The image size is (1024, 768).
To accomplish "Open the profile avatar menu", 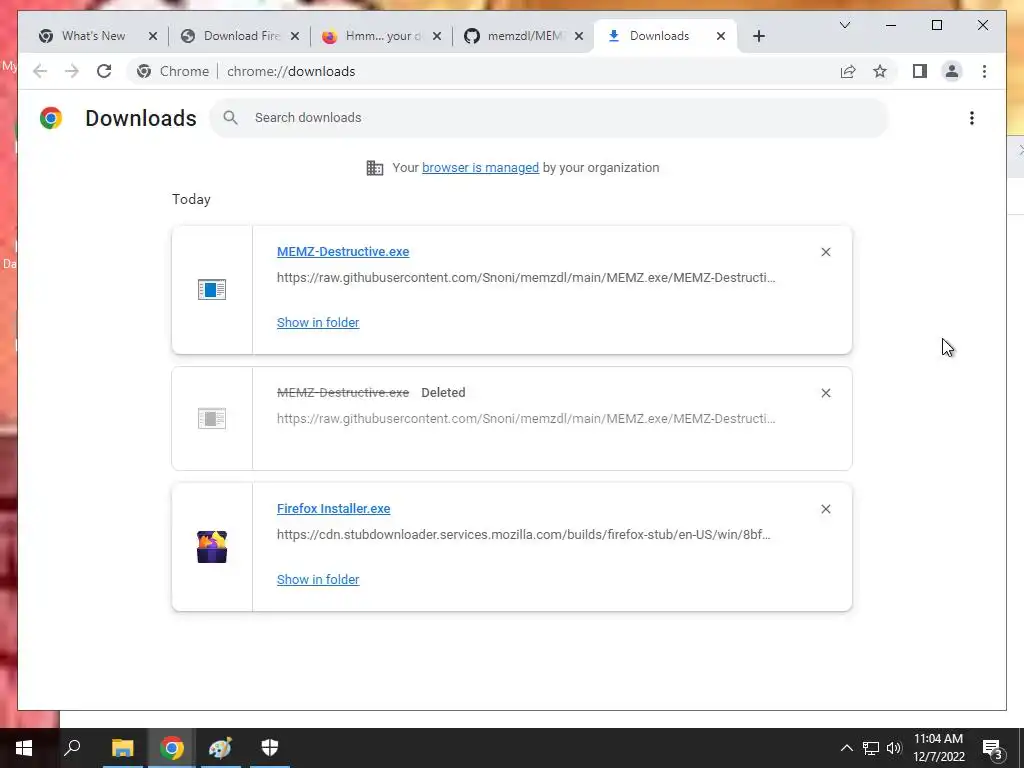I will (952, 71).
